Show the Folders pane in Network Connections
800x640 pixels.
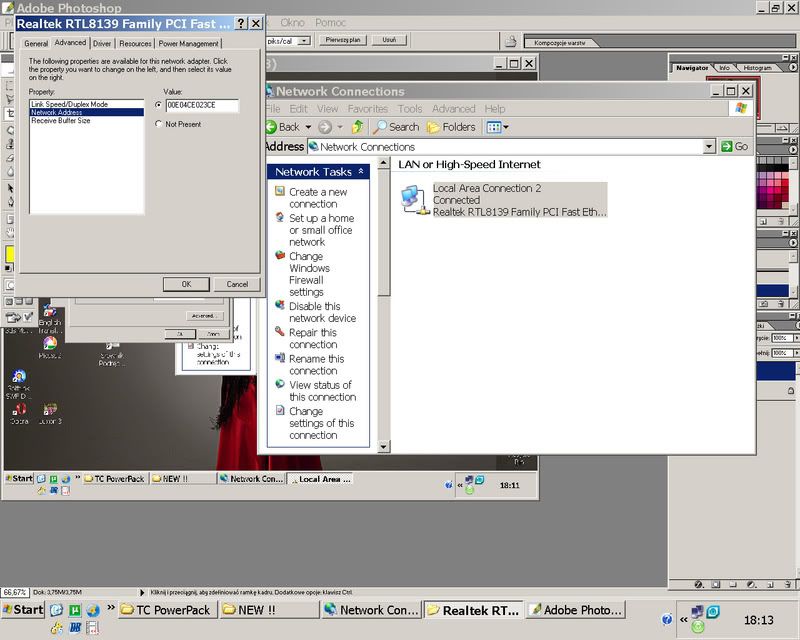tap(451, 127)
